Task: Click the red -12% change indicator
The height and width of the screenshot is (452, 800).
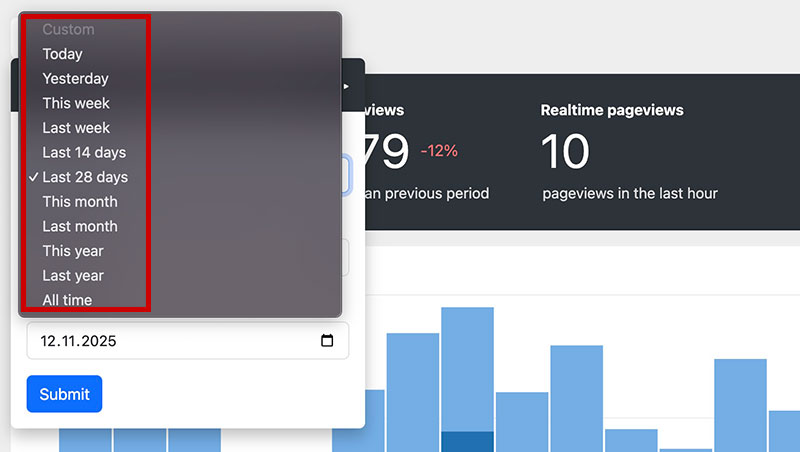Action: [439, 151]
